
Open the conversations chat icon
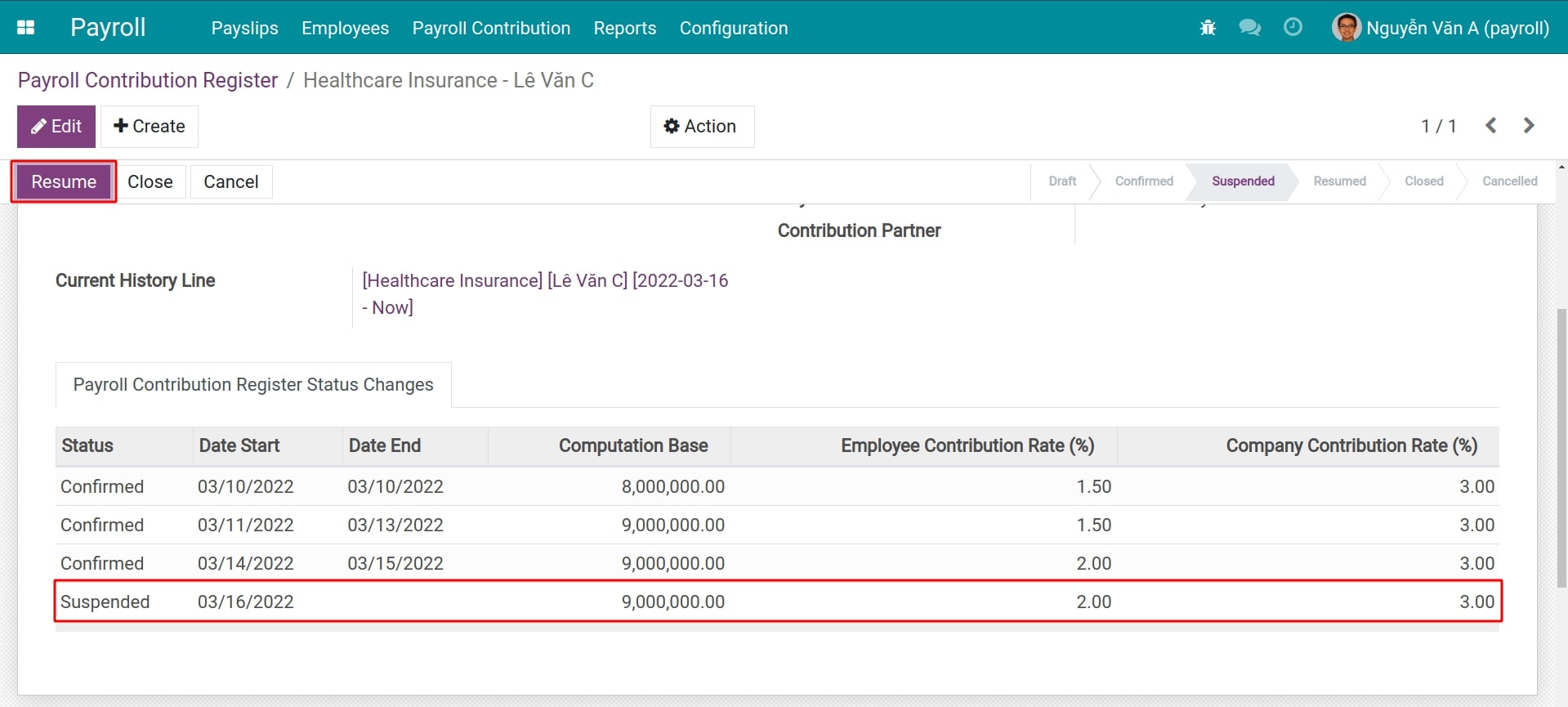click(1249, 28)
